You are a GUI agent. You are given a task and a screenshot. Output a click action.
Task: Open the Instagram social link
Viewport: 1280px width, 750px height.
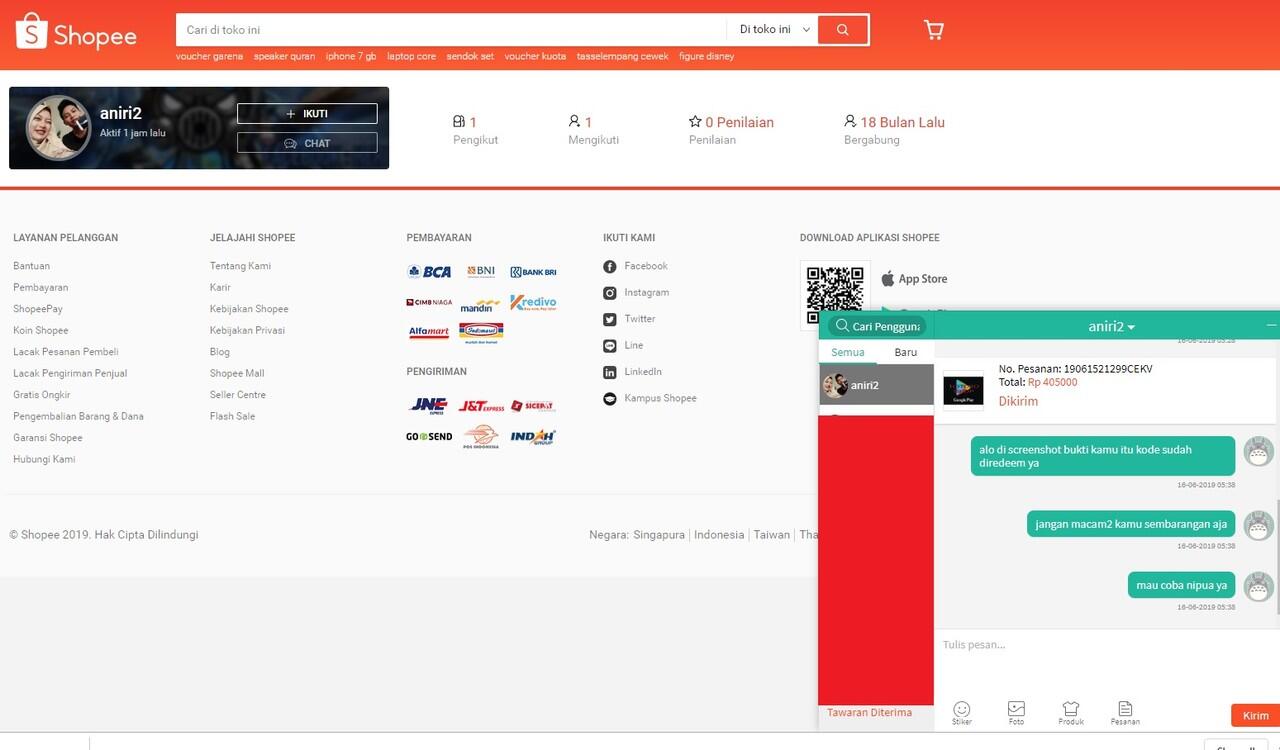point(636,293)
